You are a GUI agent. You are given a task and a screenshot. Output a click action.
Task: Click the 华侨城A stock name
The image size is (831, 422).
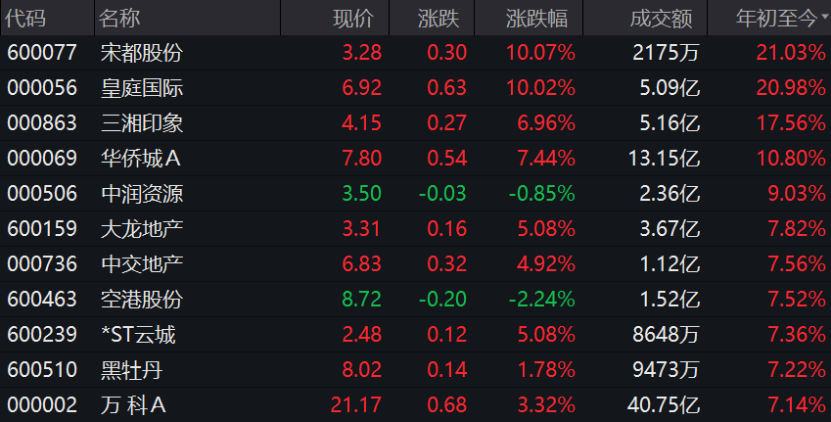(141, 158)
